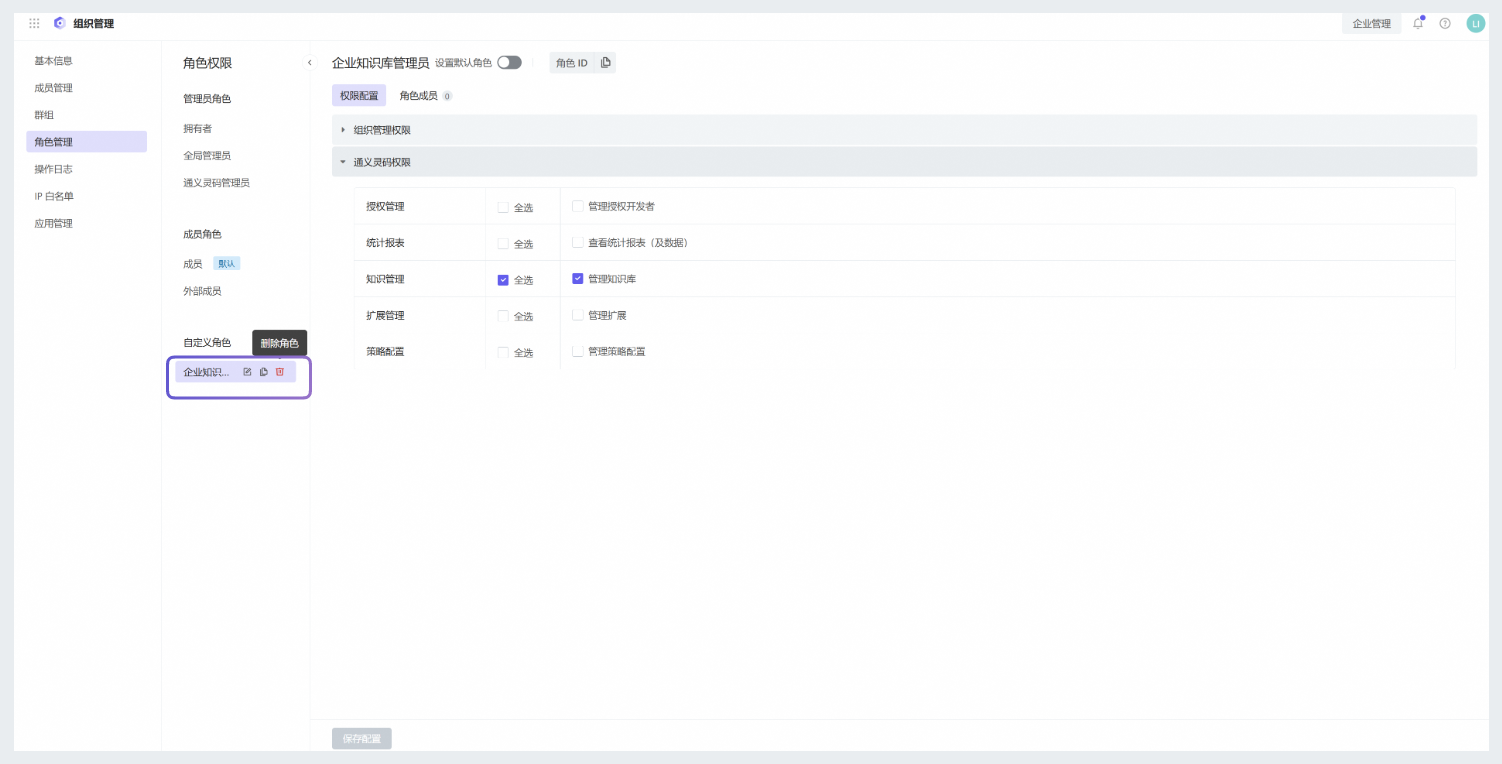Viewport: 1502px width, 764px height.
Task: Click the 自定义角色 section heading
Action: 207,342
